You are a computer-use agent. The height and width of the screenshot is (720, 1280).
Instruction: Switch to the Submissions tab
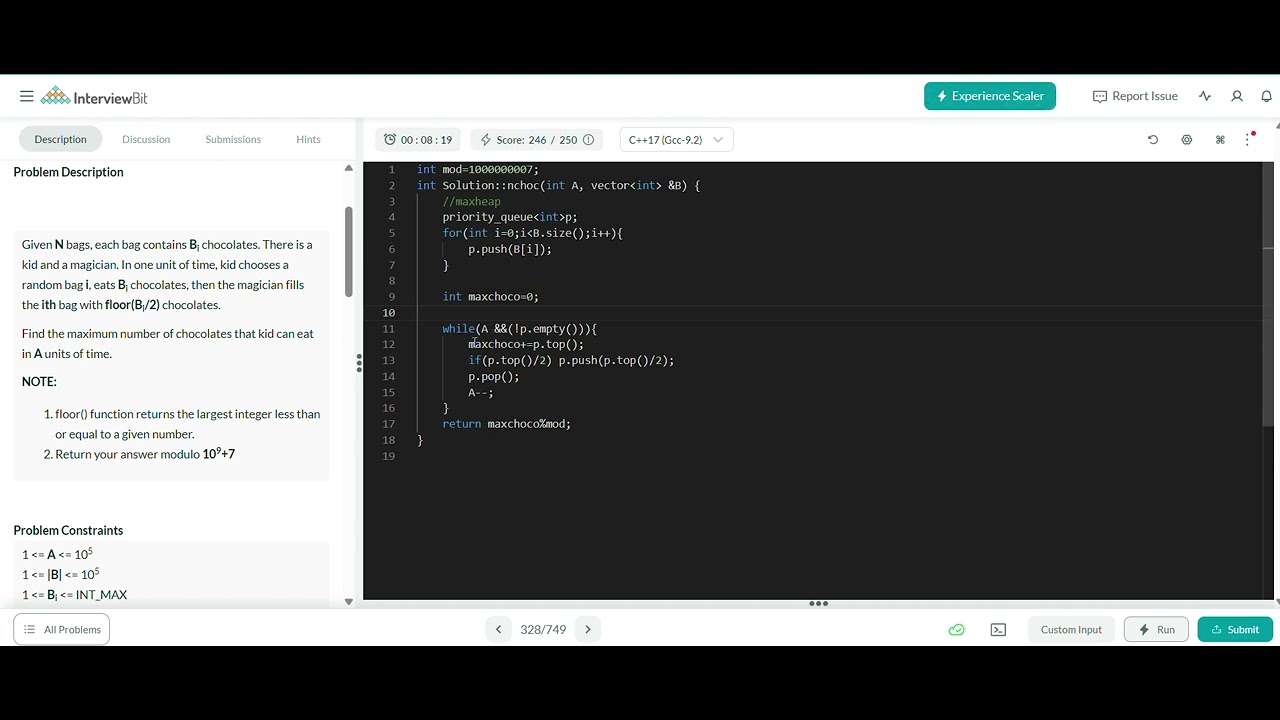click(x=233, y=139)
